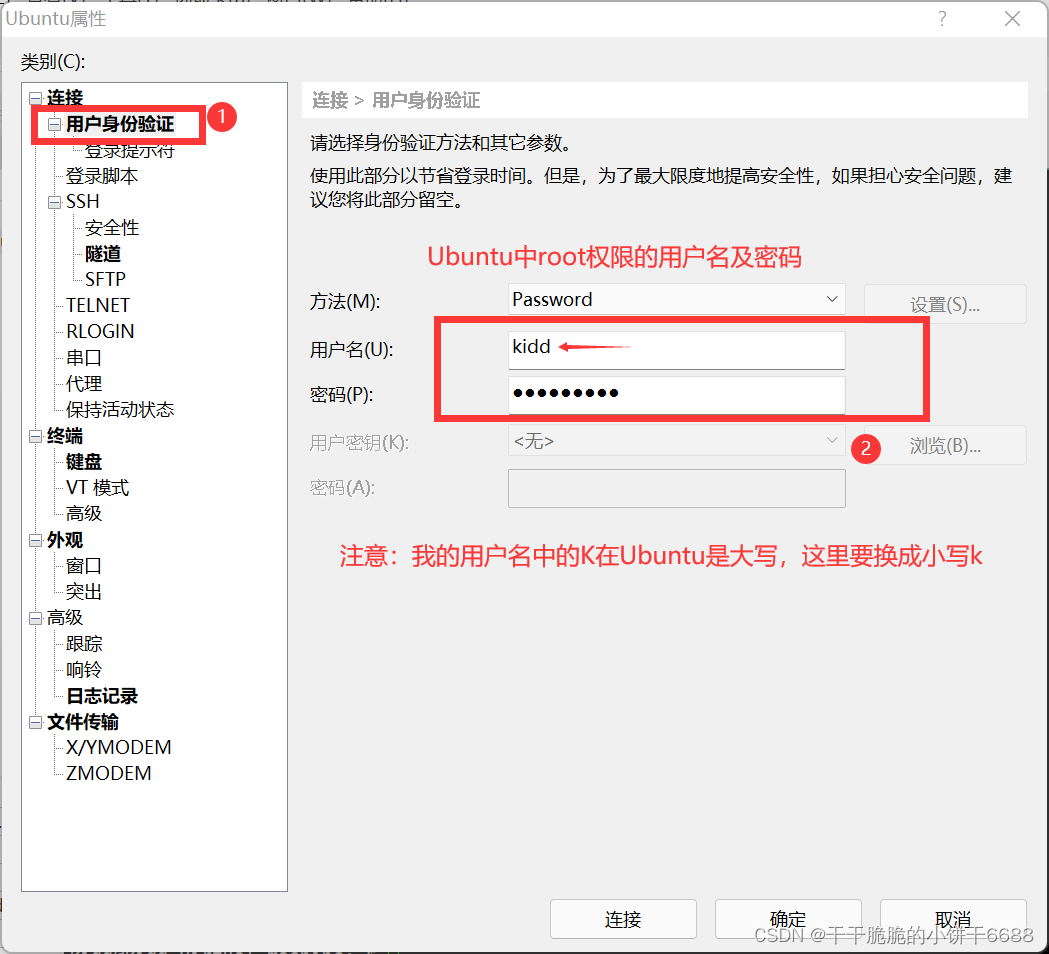
Task: Select 日志记录 under 高级
Action: tap(102, 696)
